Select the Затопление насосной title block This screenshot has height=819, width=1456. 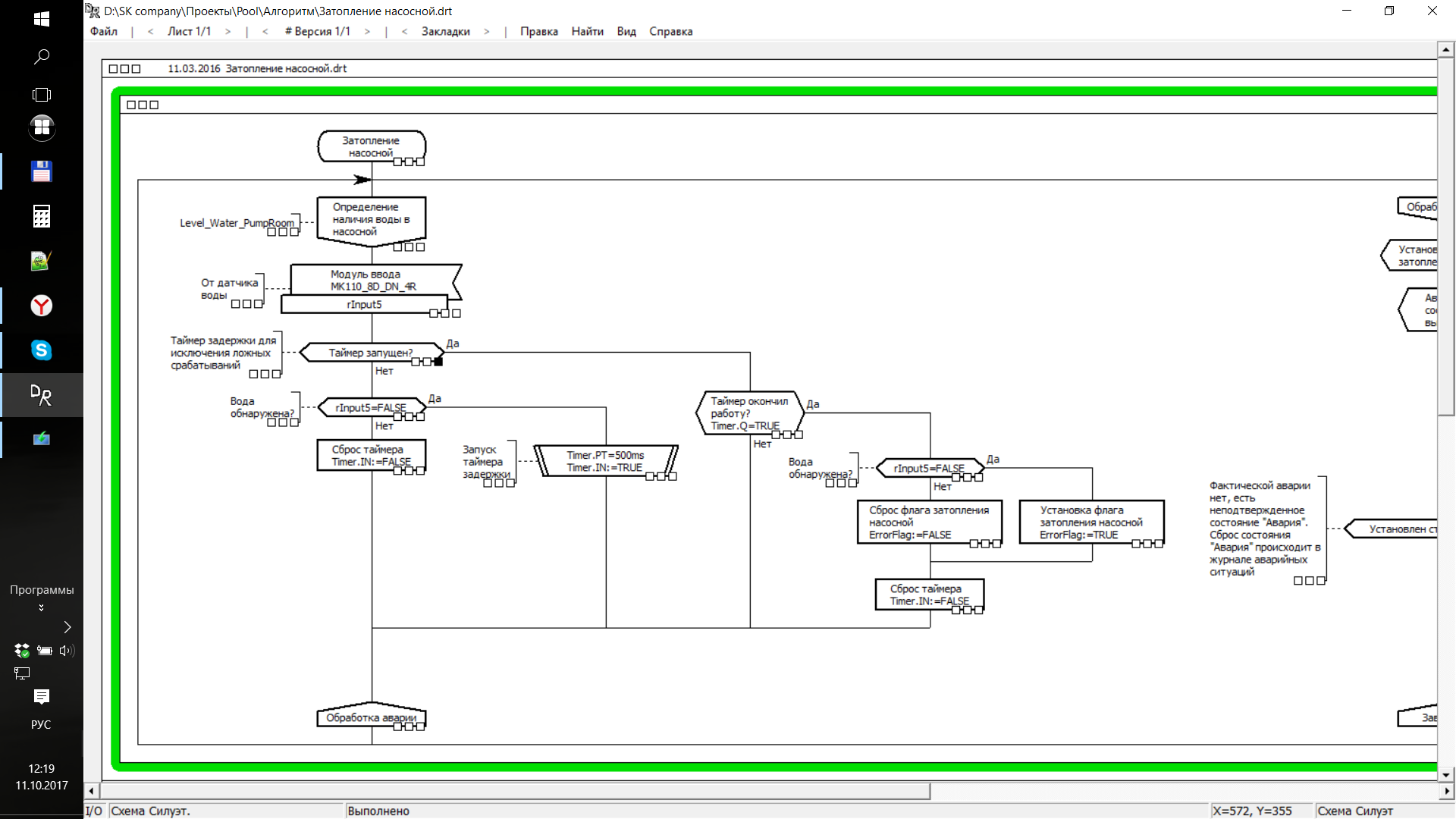[x=371, y=146]
